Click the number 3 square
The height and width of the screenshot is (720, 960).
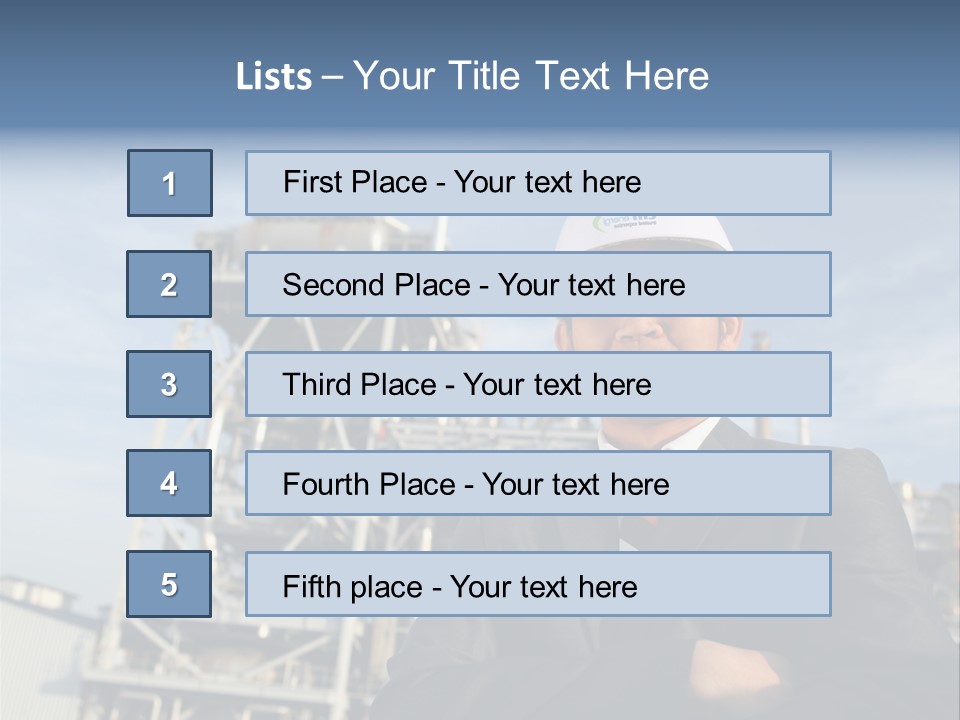(169, 384)
